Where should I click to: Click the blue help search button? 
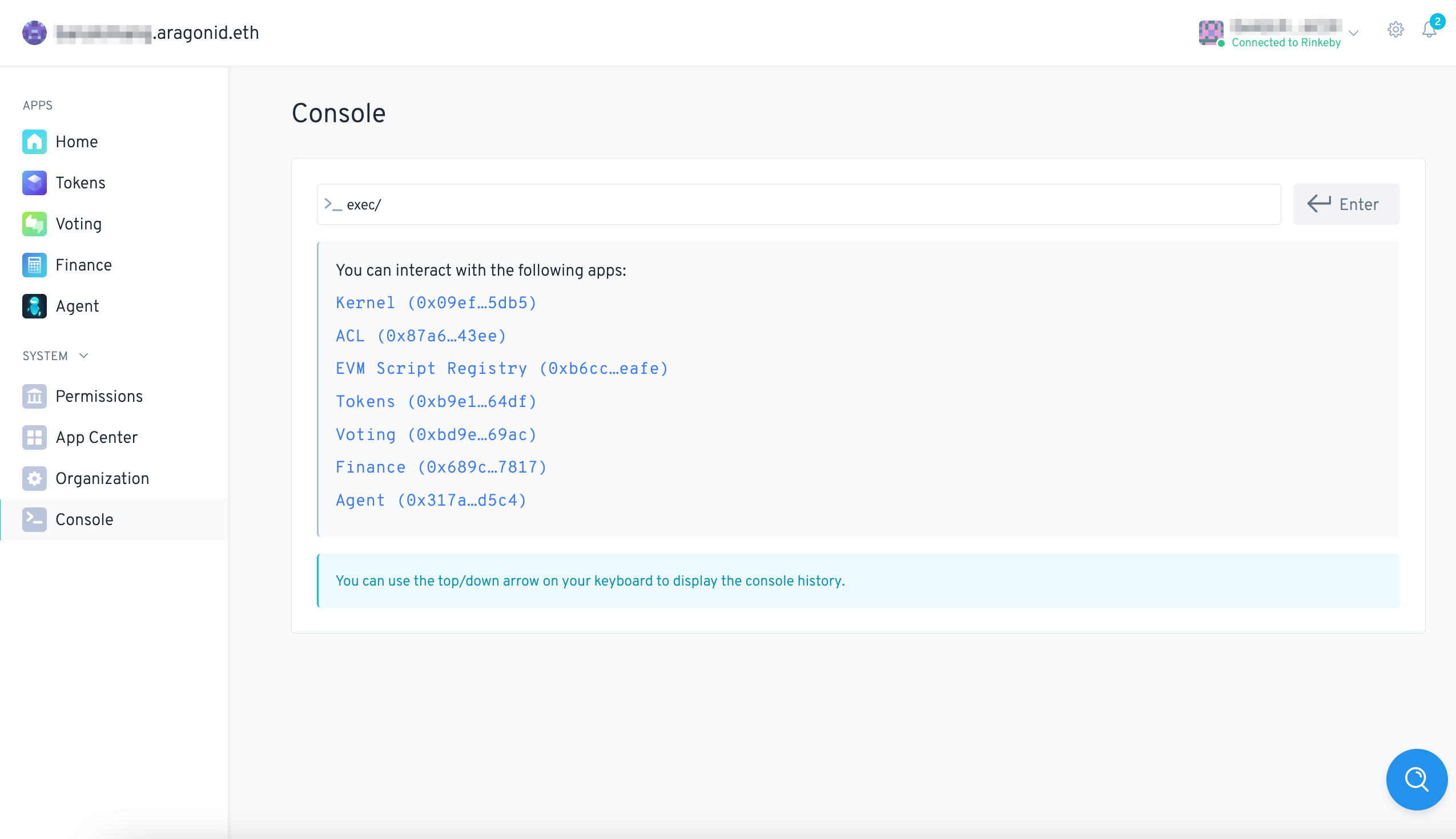[1416, 779]
